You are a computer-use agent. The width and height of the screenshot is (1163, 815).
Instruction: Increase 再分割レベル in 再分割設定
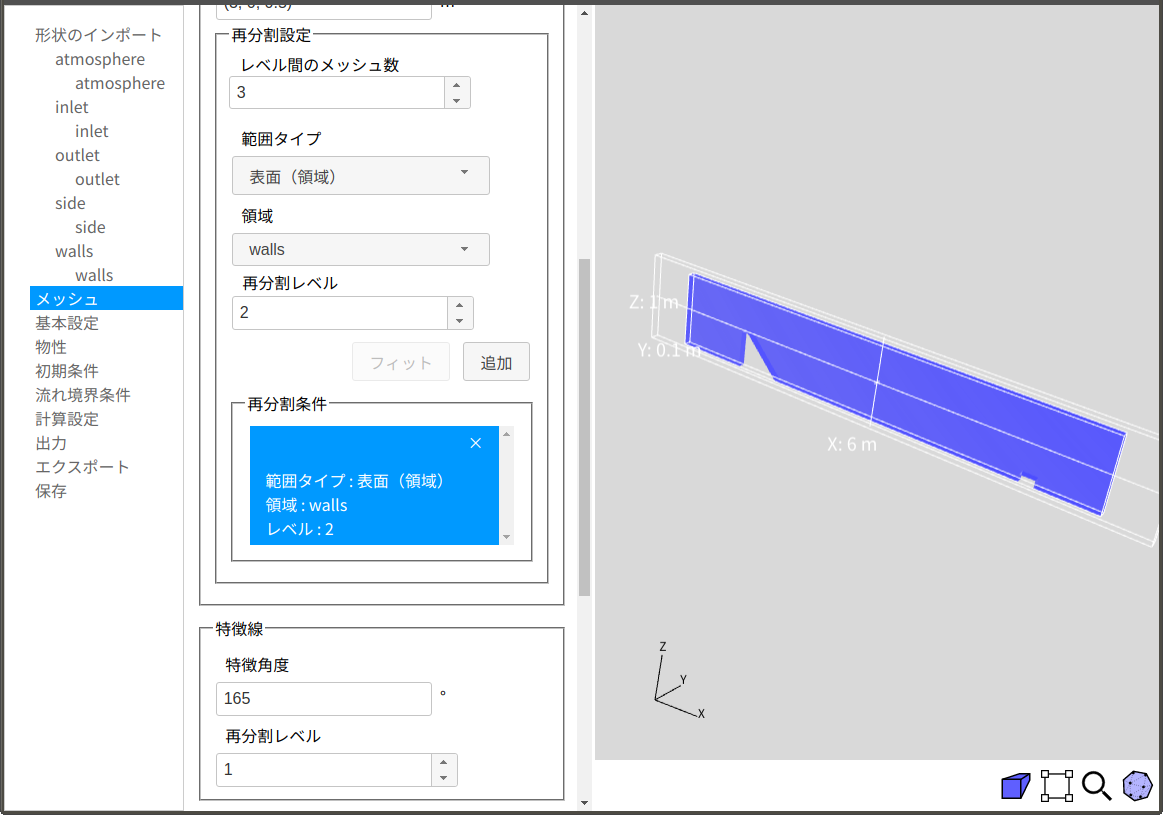click(460, 305)
